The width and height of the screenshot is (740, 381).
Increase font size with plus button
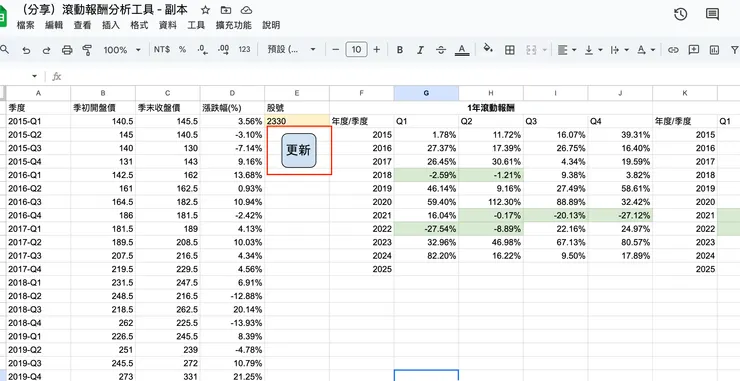pyautogui.click(x=377, y=50)
